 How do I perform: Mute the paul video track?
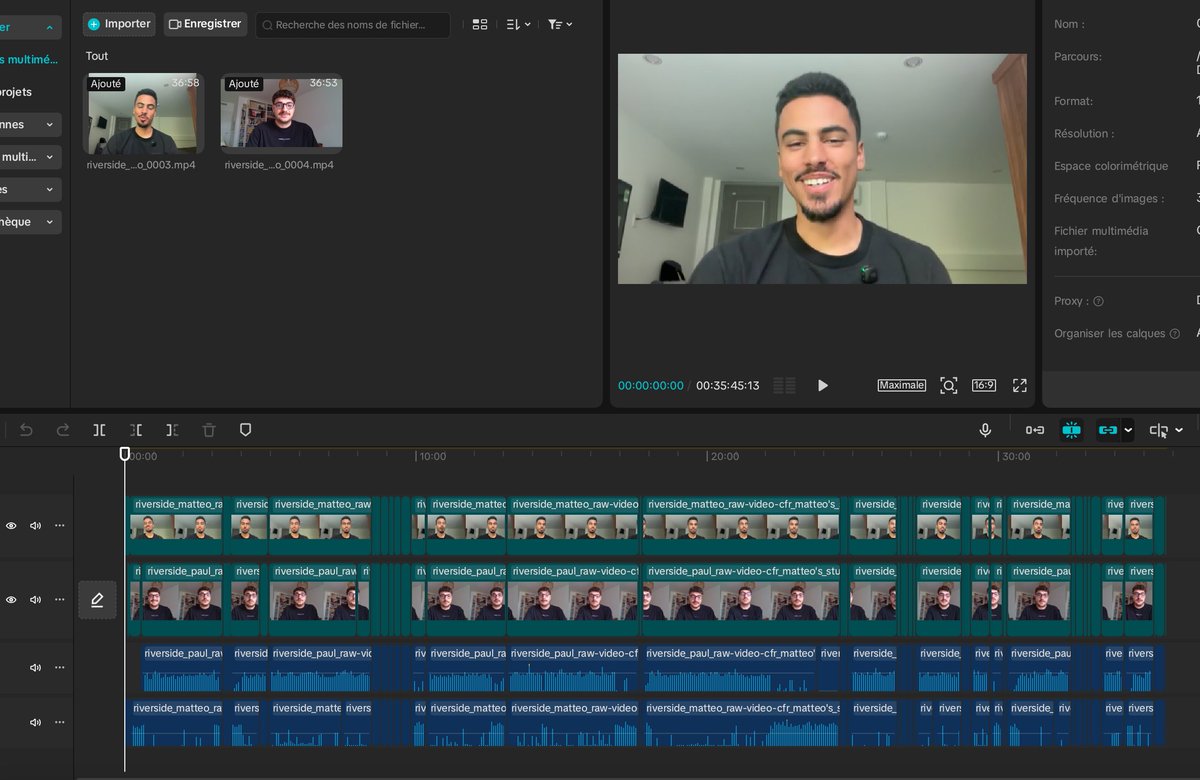[x=35, y=599]
